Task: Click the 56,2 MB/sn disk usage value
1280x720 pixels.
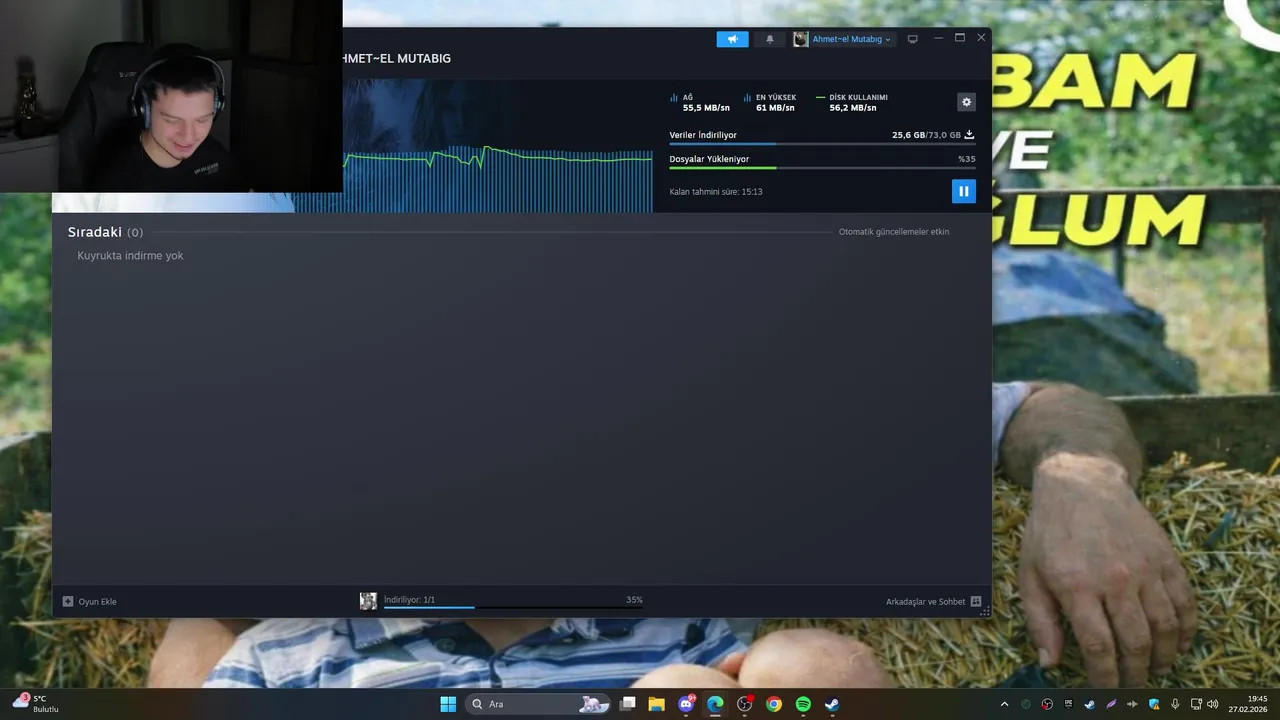Action: pos(853,108)
